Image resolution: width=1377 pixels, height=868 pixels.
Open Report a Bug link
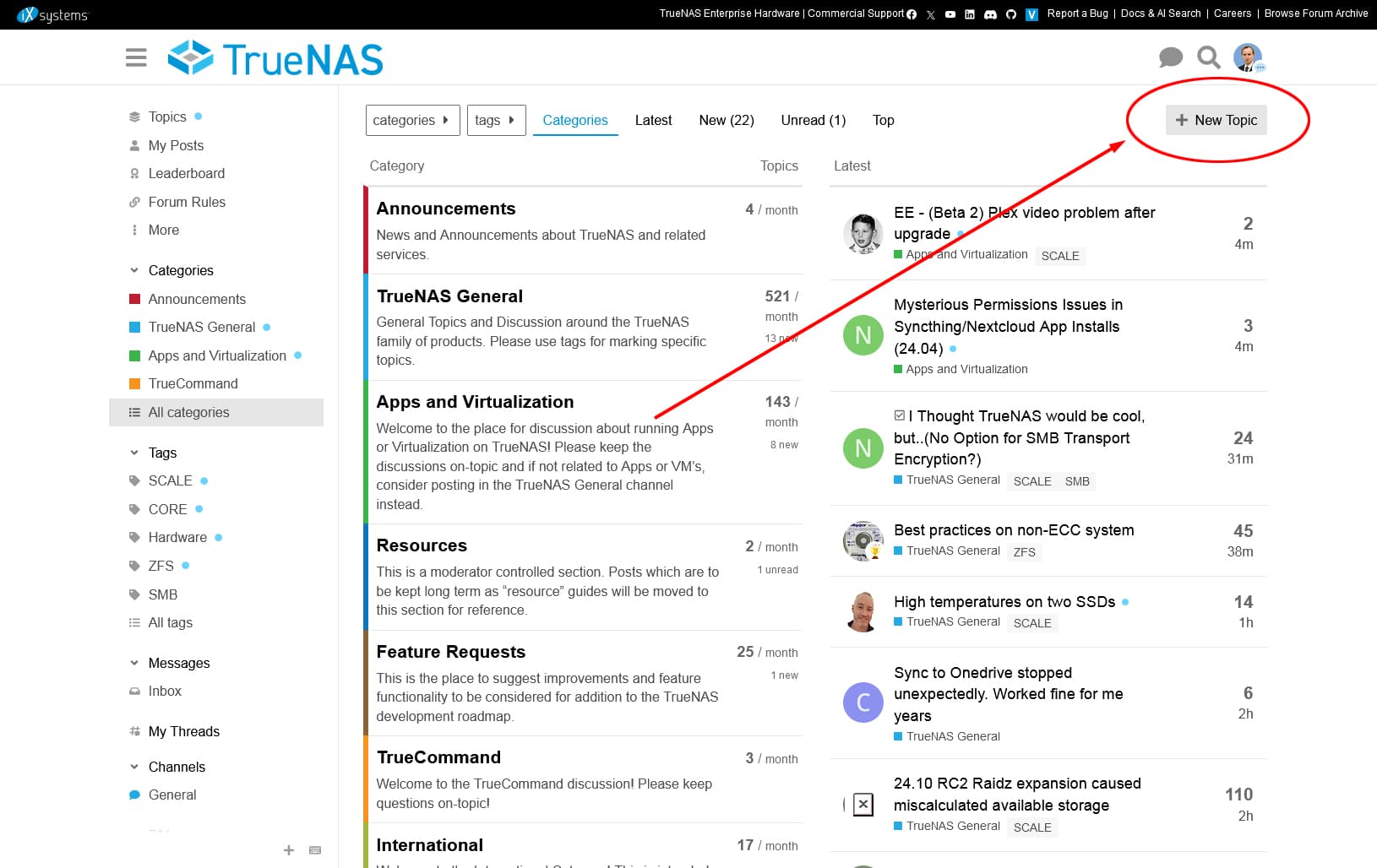click(x=1077, y=14)
